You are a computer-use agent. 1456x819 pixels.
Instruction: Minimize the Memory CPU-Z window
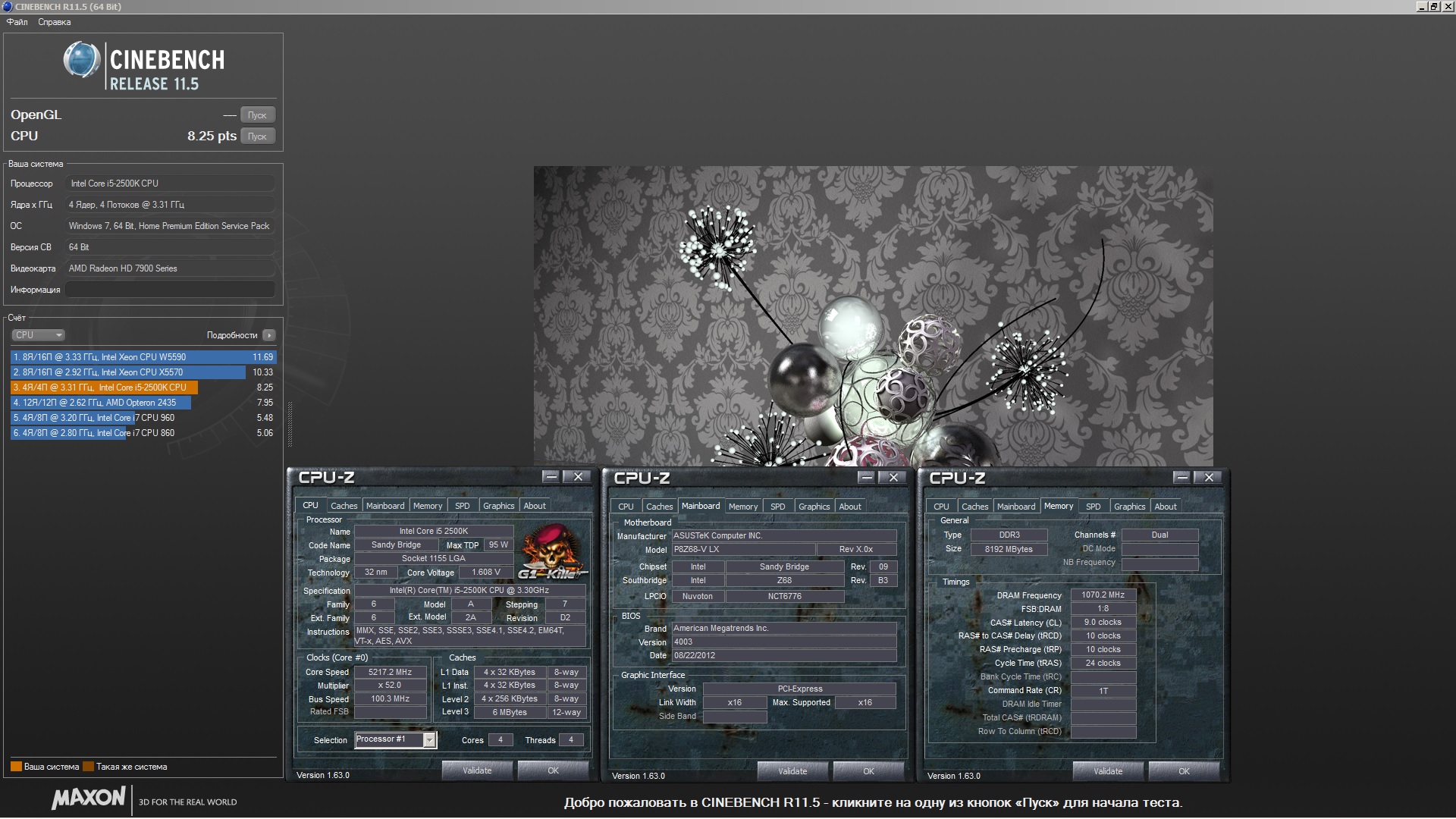1182,478
